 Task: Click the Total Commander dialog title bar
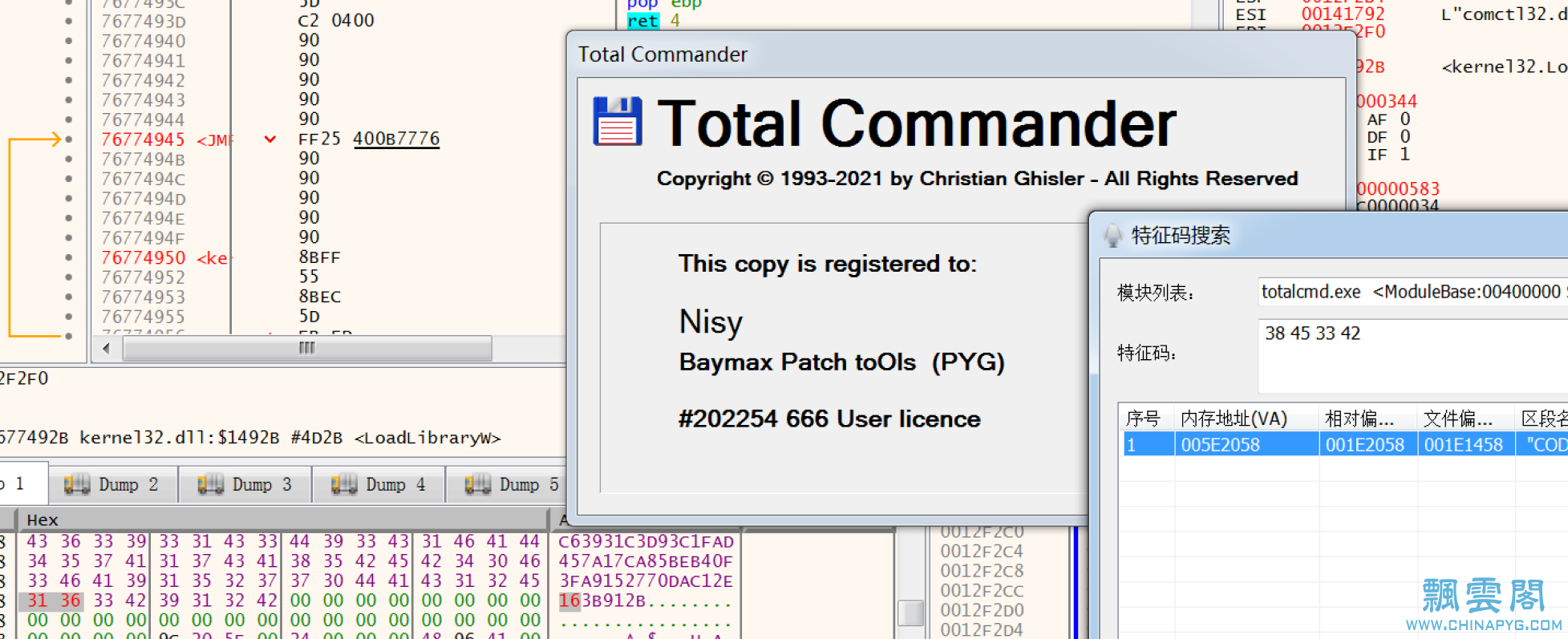click(x=961, y=55)
